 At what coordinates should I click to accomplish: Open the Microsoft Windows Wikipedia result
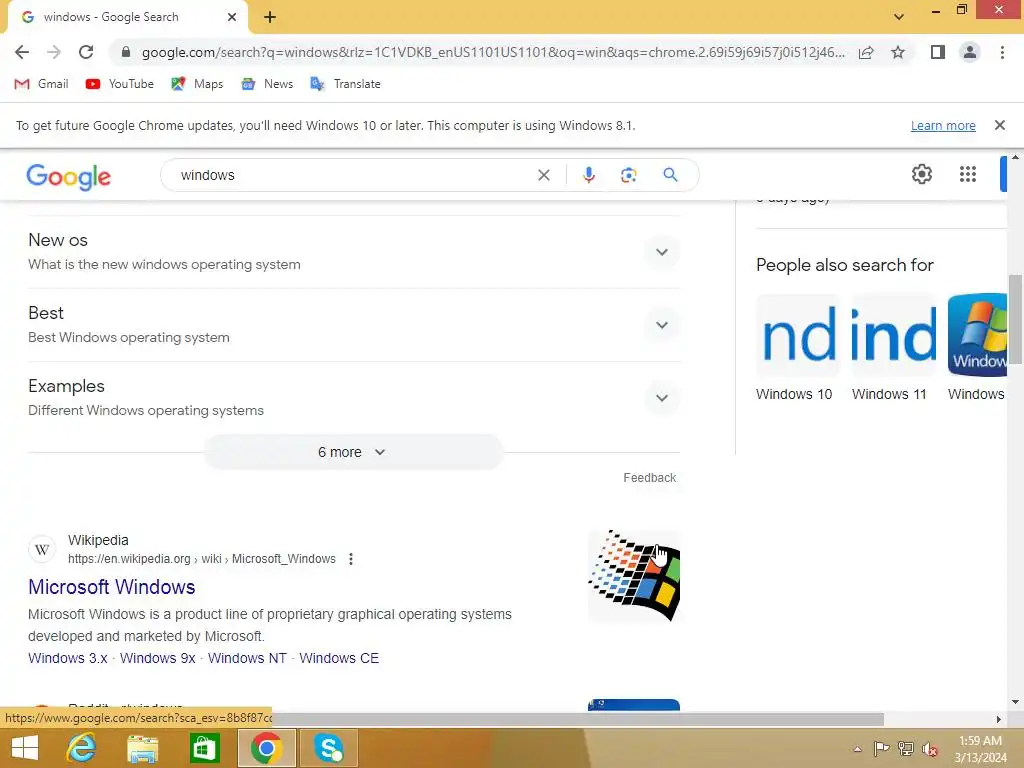[x=112, y=587]
